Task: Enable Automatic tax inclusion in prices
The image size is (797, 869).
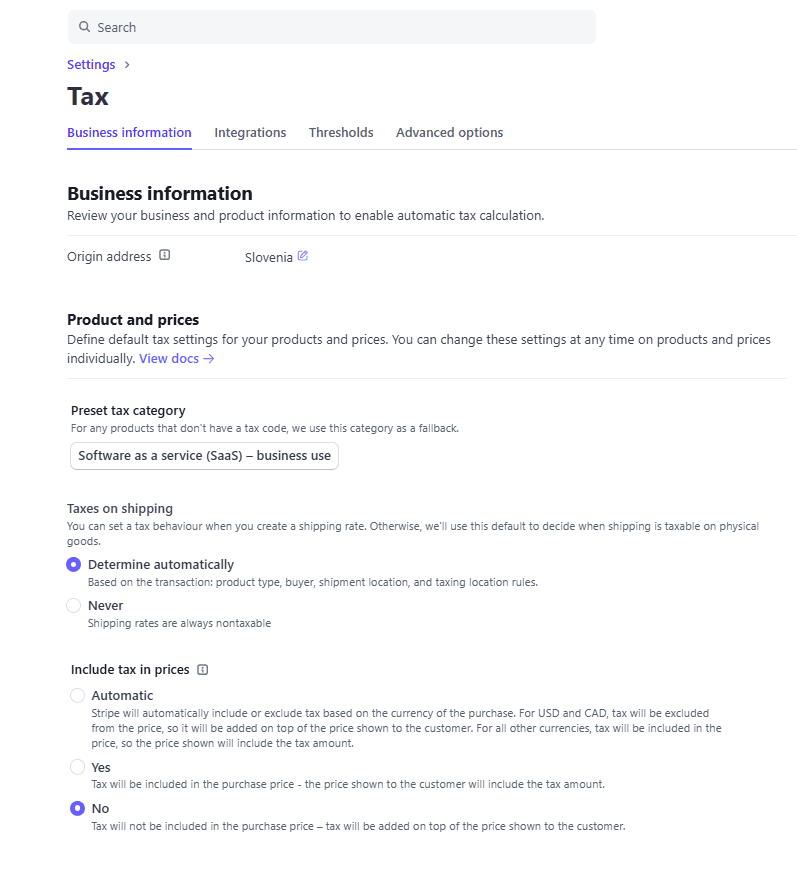Action: click(77, 695)
